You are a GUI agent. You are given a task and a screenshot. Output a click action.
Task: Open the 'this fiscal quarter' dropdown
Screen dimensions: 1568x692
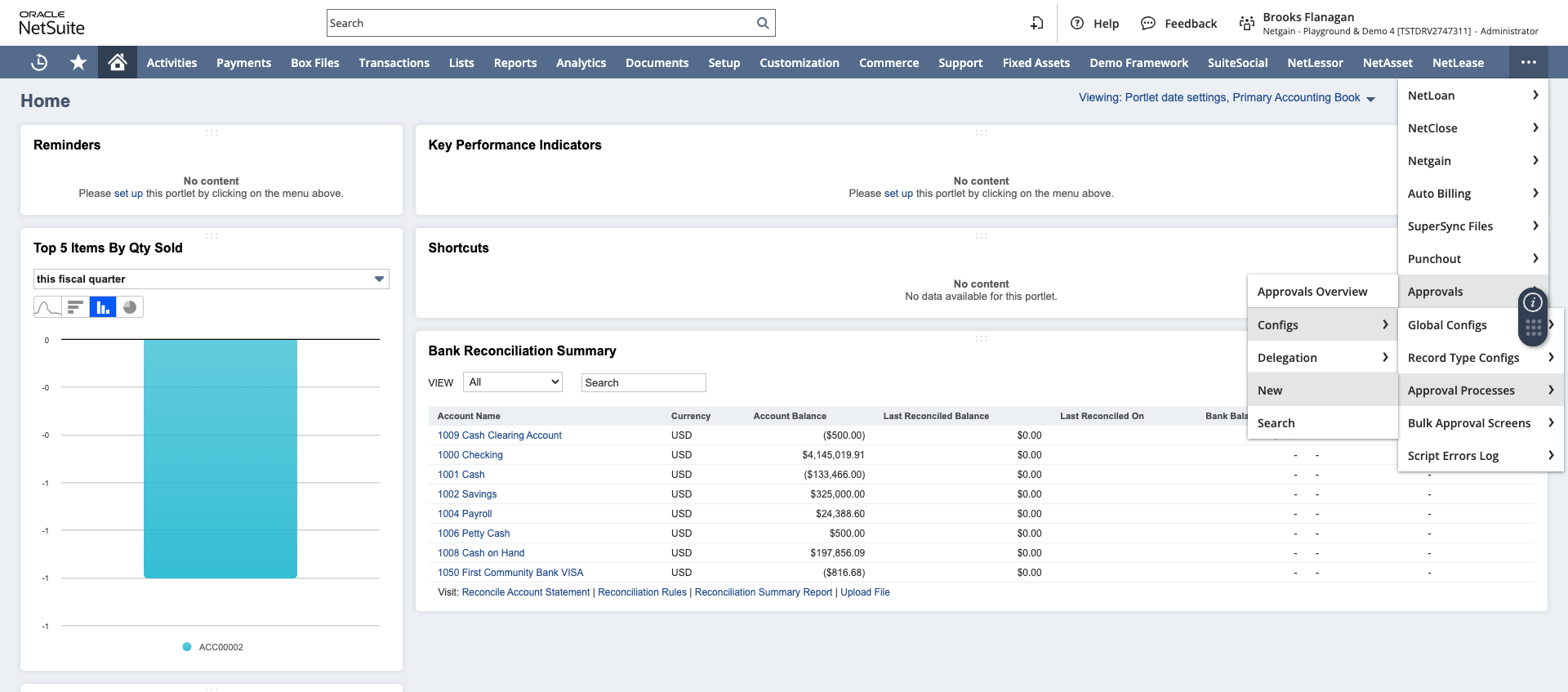click(211, 279)
